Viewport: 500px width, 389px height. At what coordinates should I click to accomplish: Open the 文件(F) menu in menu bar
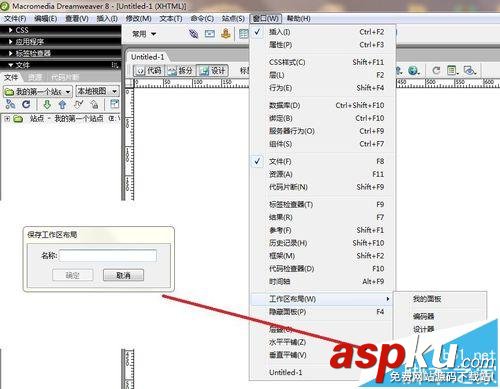pyautogui.click(x=15, y=19)
